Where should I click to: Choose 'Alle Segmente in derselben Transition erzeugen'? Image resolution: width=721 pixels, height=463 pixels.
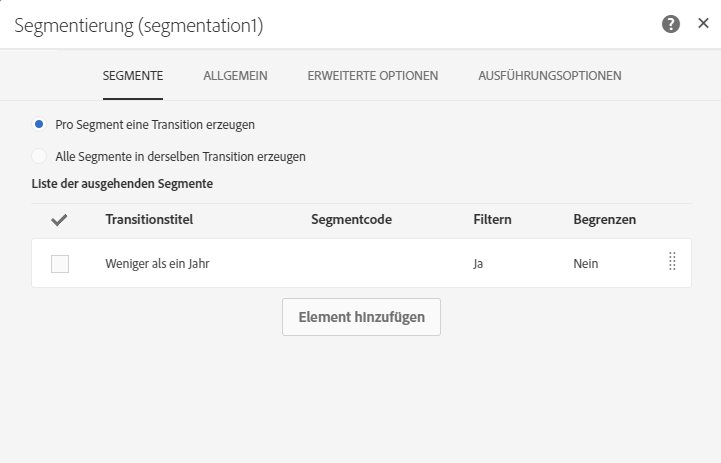(x=39, y=156)
